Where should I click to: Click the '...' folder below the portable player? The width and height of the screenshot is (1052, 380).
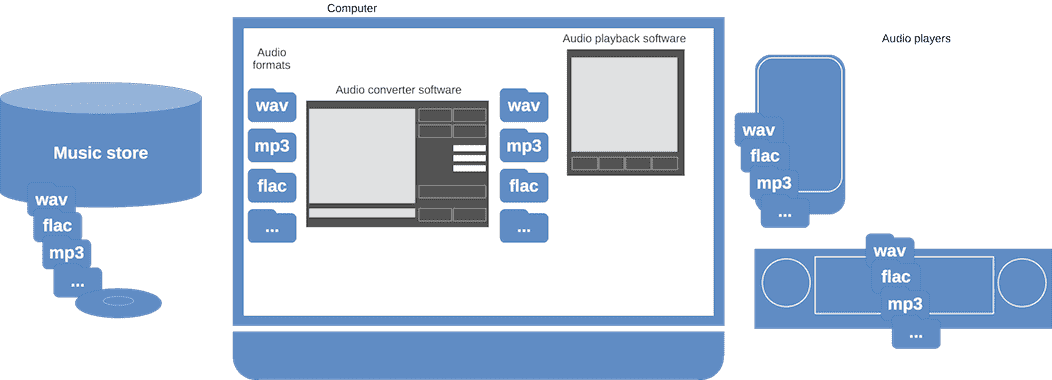click(x=785, y=211)
